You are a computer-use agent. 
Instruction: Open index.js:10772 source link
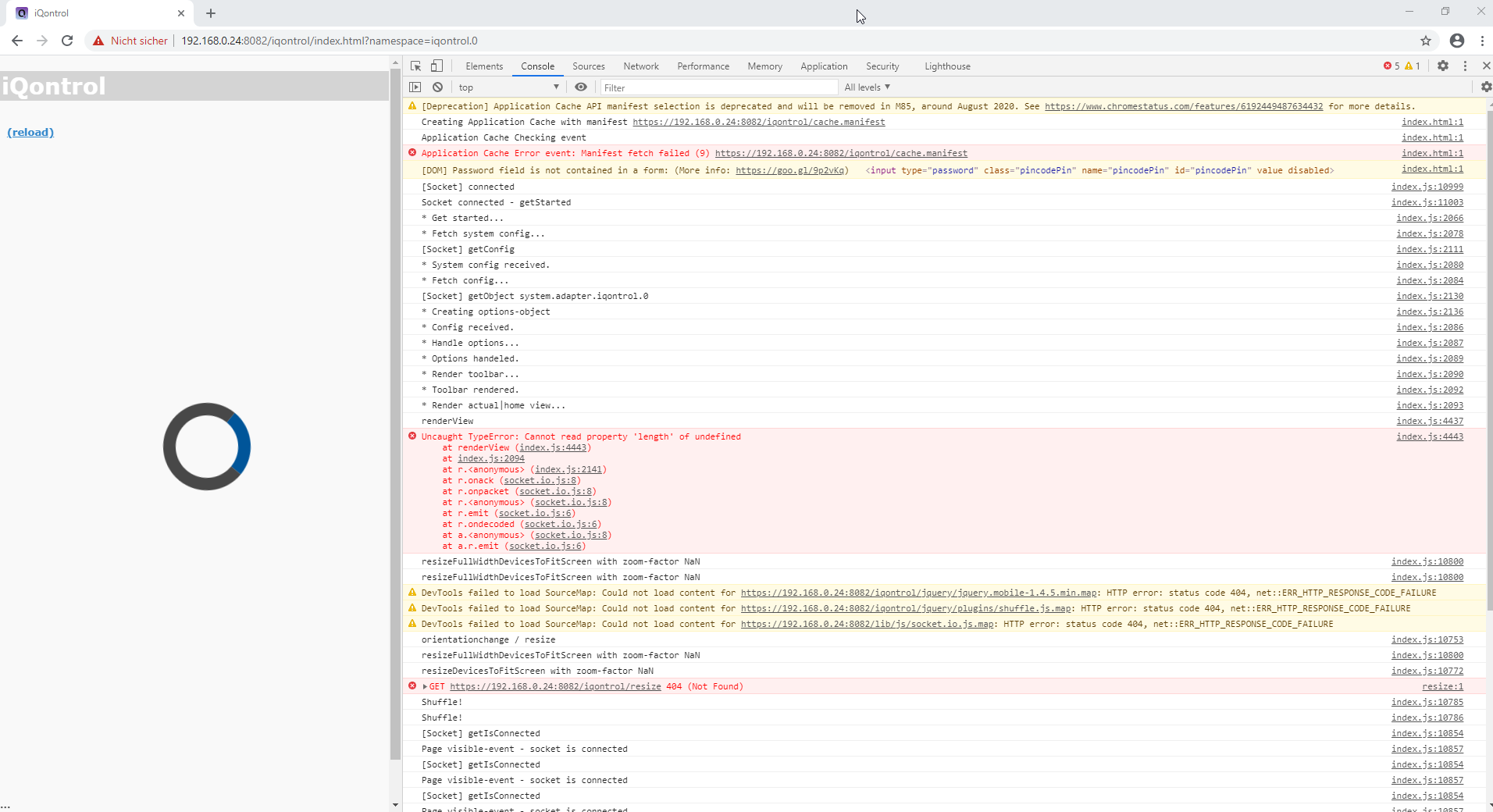tap(1427, 671)
